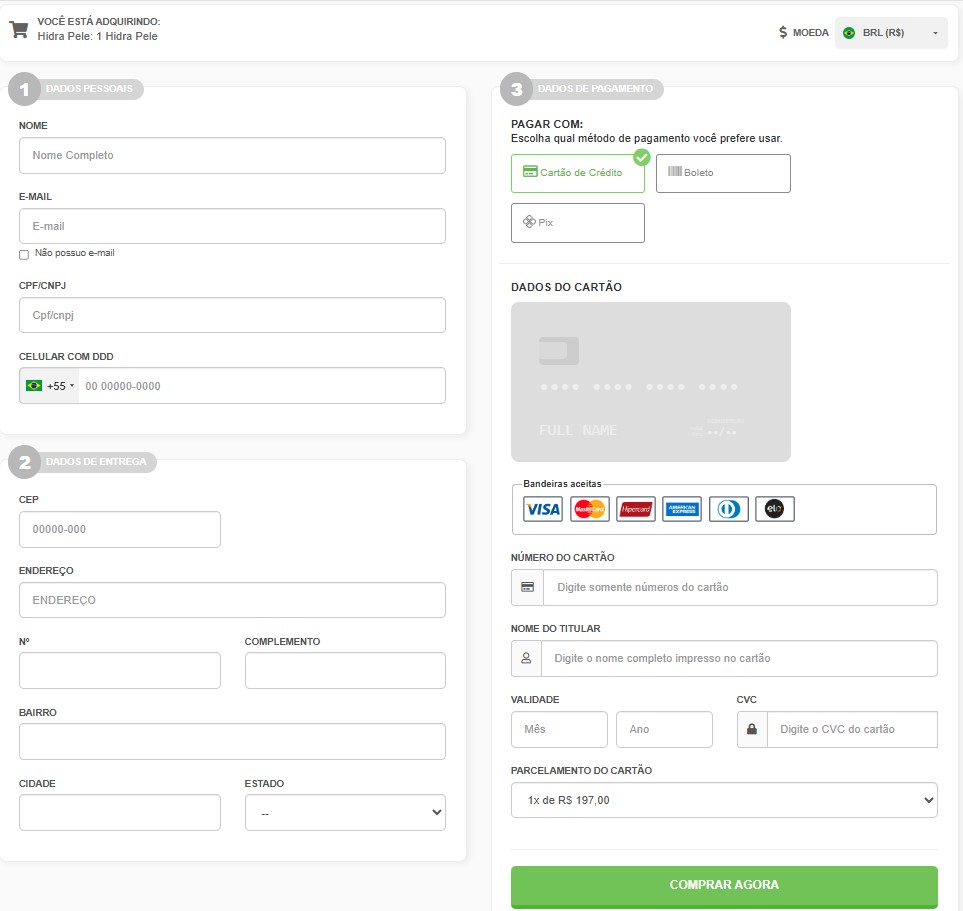Choose Boleto as payment method
The height and width of the screenshot is (911, 963).
[x=723, y=173]
